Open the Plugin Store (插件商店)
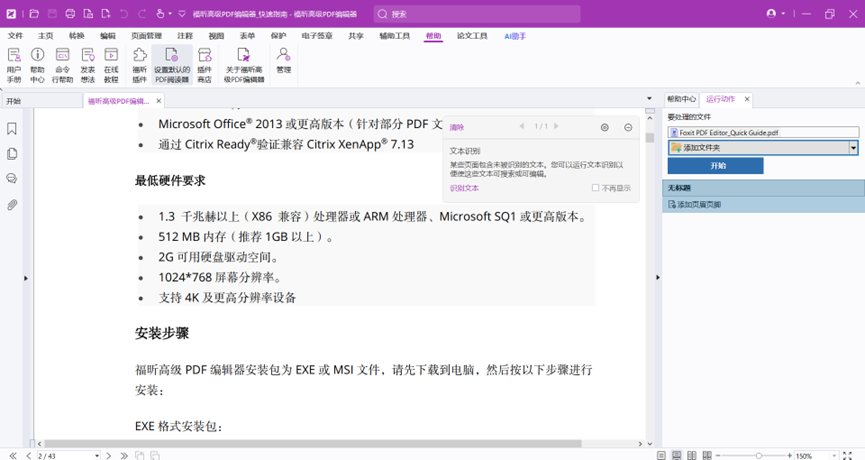Image resolution: width=865 pixels, height=460 pixels. [205, 65]
